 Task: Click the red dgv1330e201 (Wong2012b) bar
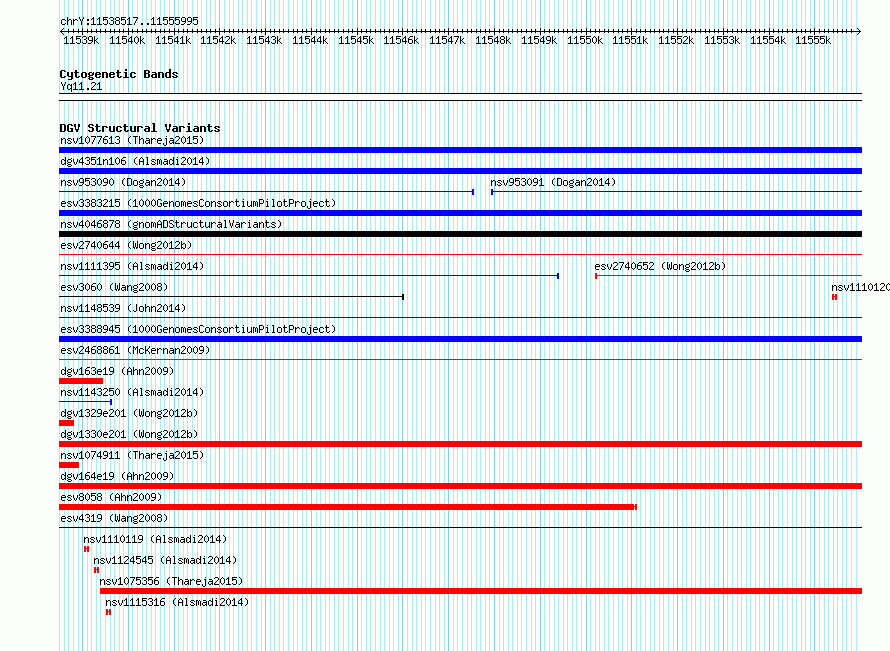(x=460, y=444)
